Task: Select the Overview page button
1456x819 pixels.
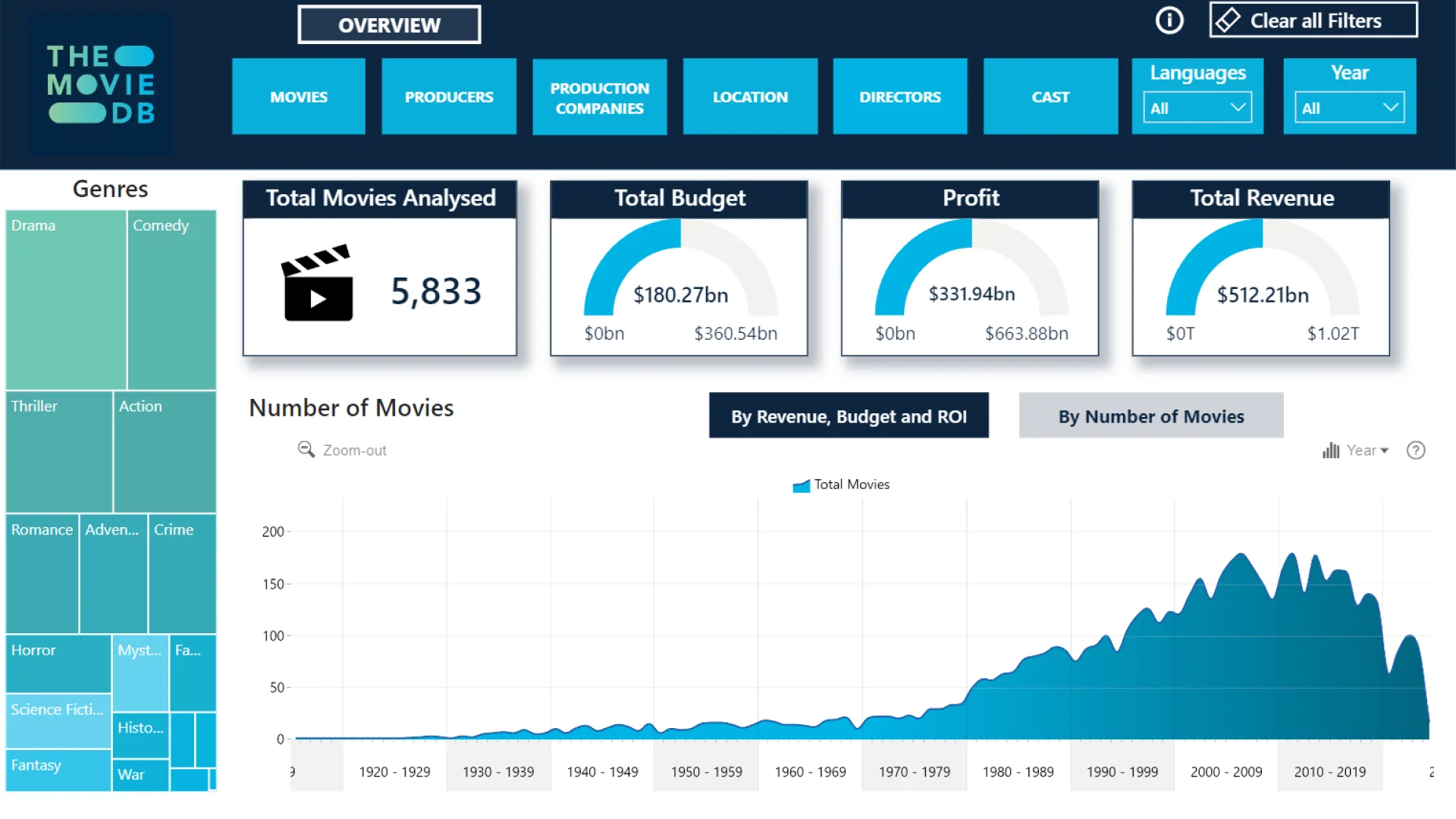Action: click(x=389, y=25)
